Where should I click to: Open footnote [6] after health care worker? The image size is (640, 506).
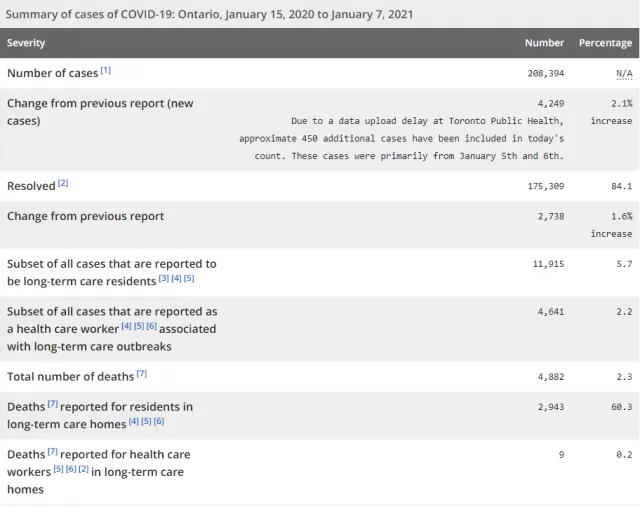click(151, 326)
